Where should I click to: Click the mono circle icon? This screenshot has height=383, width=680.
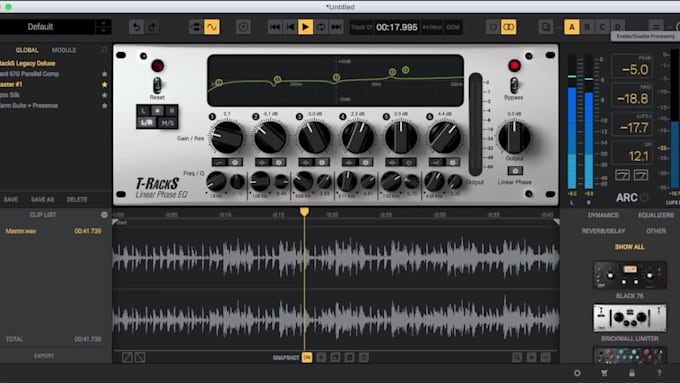(493, 27)
